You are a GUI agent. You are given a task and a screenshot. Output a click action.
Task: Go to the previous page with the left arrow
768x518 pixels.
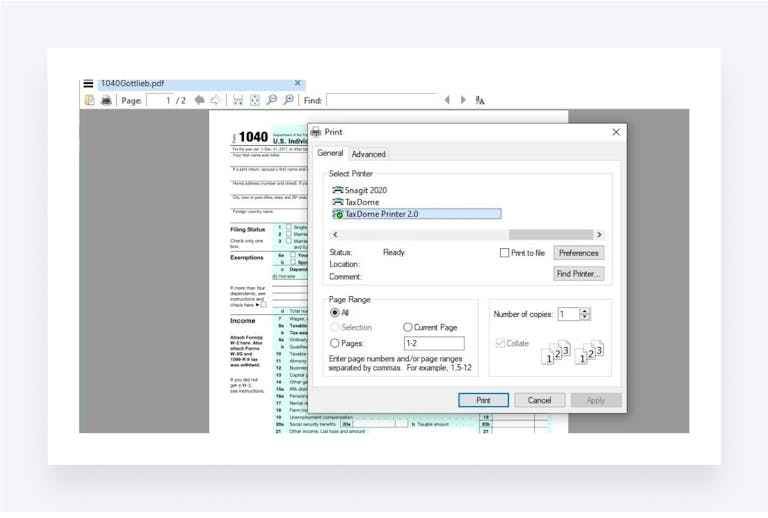pyautogui.click(x=199, y=100)
